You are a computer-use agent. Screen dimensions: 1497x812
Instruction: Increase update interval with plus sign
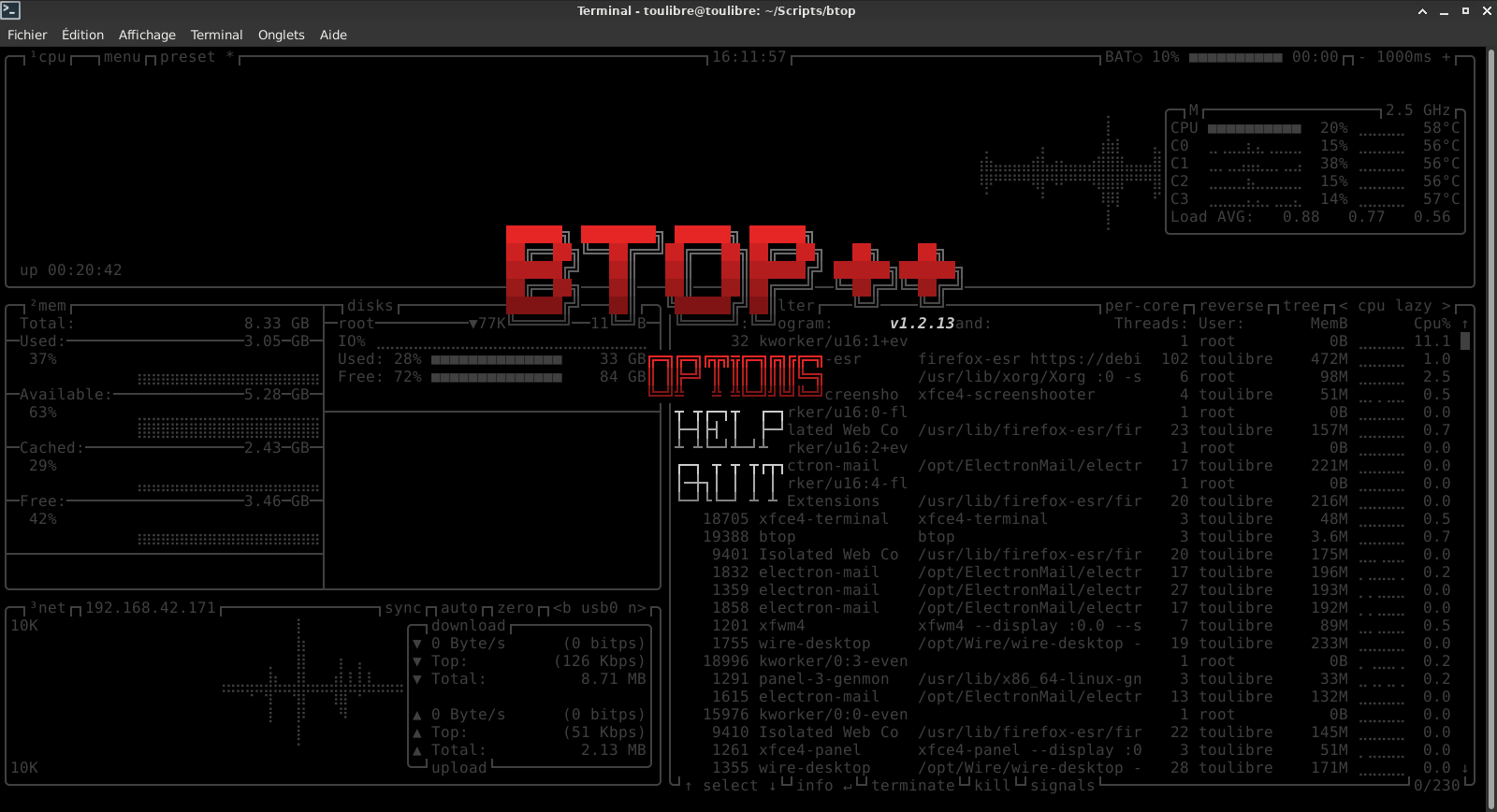[1446, 57]
